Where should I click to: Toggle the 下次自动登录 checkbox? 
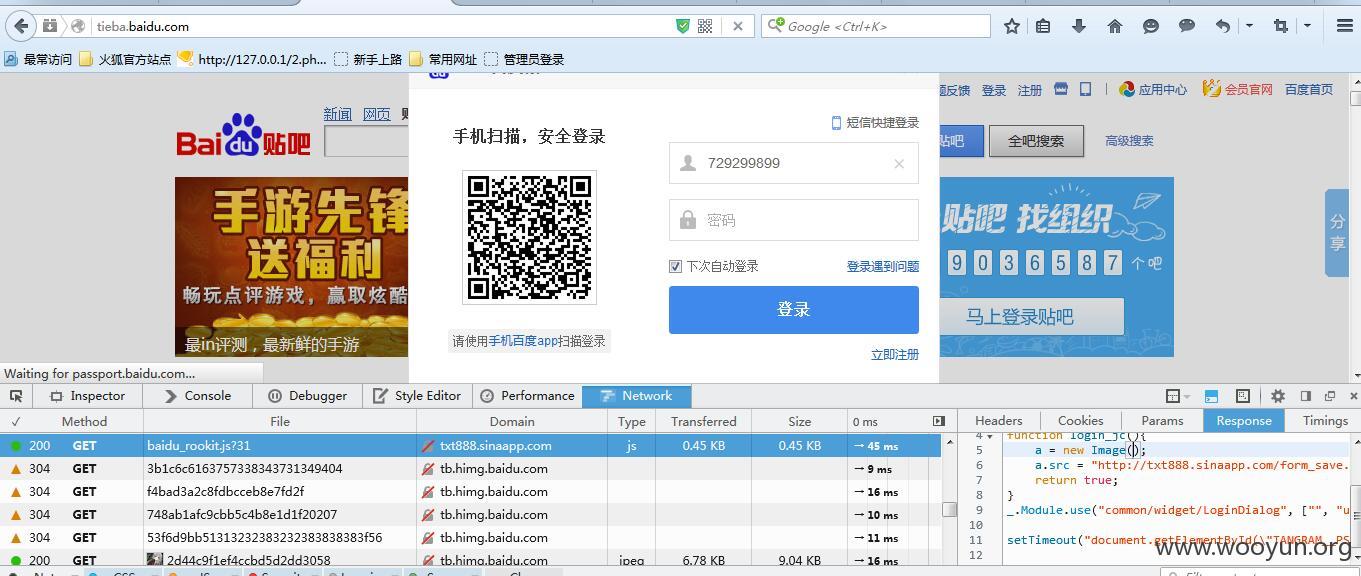pyautogui.click(x=675, y=266)
